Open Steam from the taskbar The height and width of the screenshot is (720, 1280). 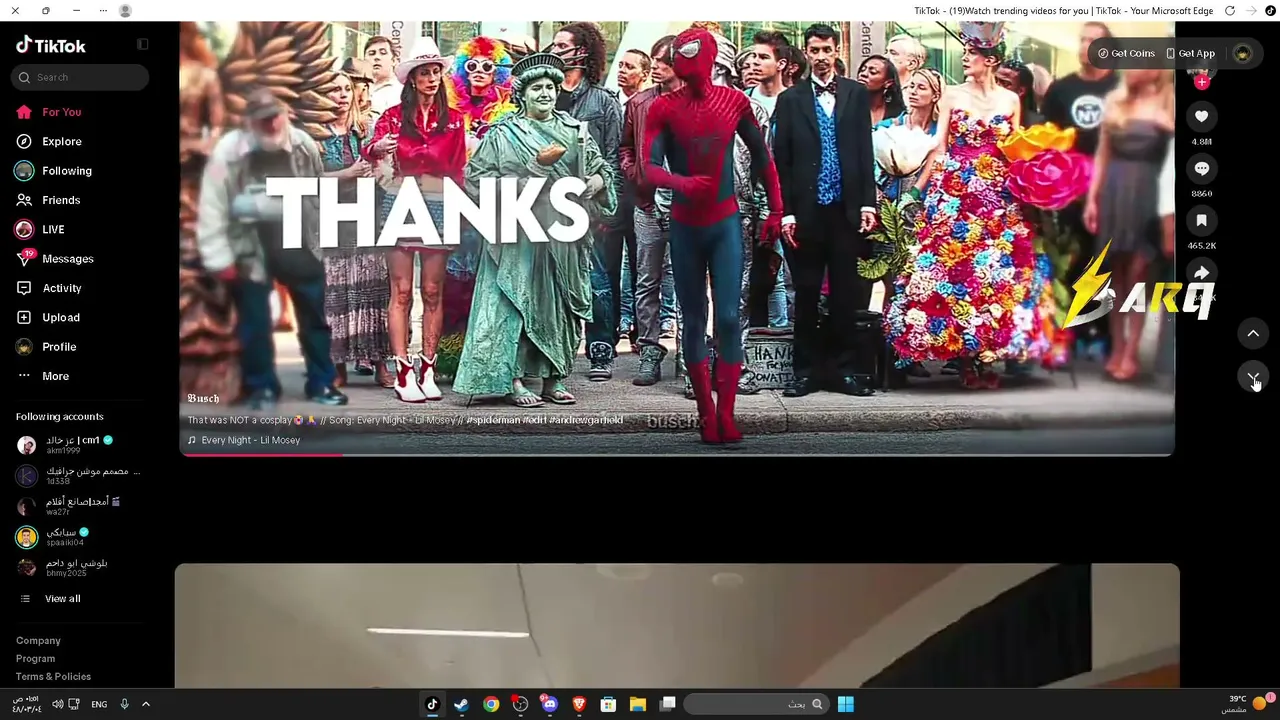[461, 704]
